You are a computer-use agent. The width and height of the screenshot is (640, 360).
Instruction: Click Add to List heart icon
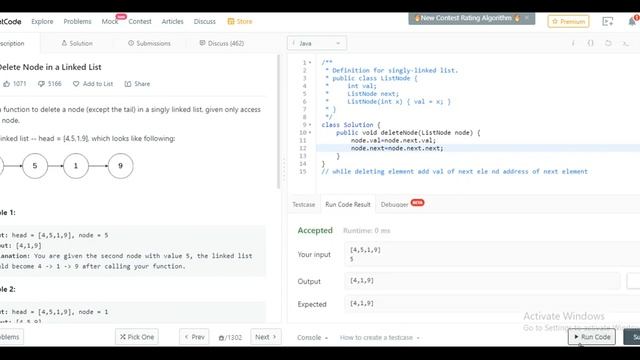pyautogui.click(x=76, y=84)
